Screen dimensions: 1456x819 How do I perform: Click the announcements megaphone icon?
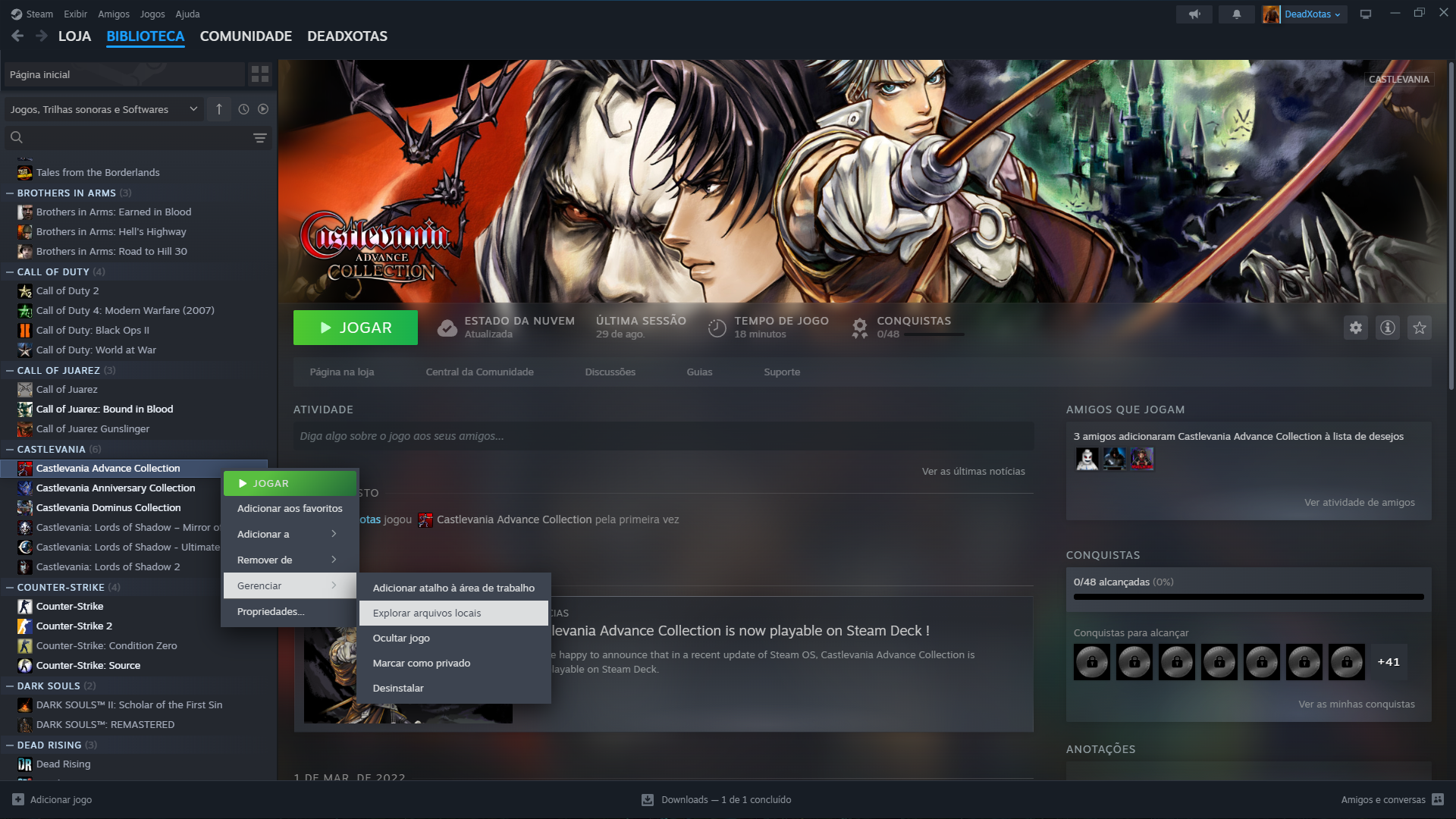point(1194,14)
